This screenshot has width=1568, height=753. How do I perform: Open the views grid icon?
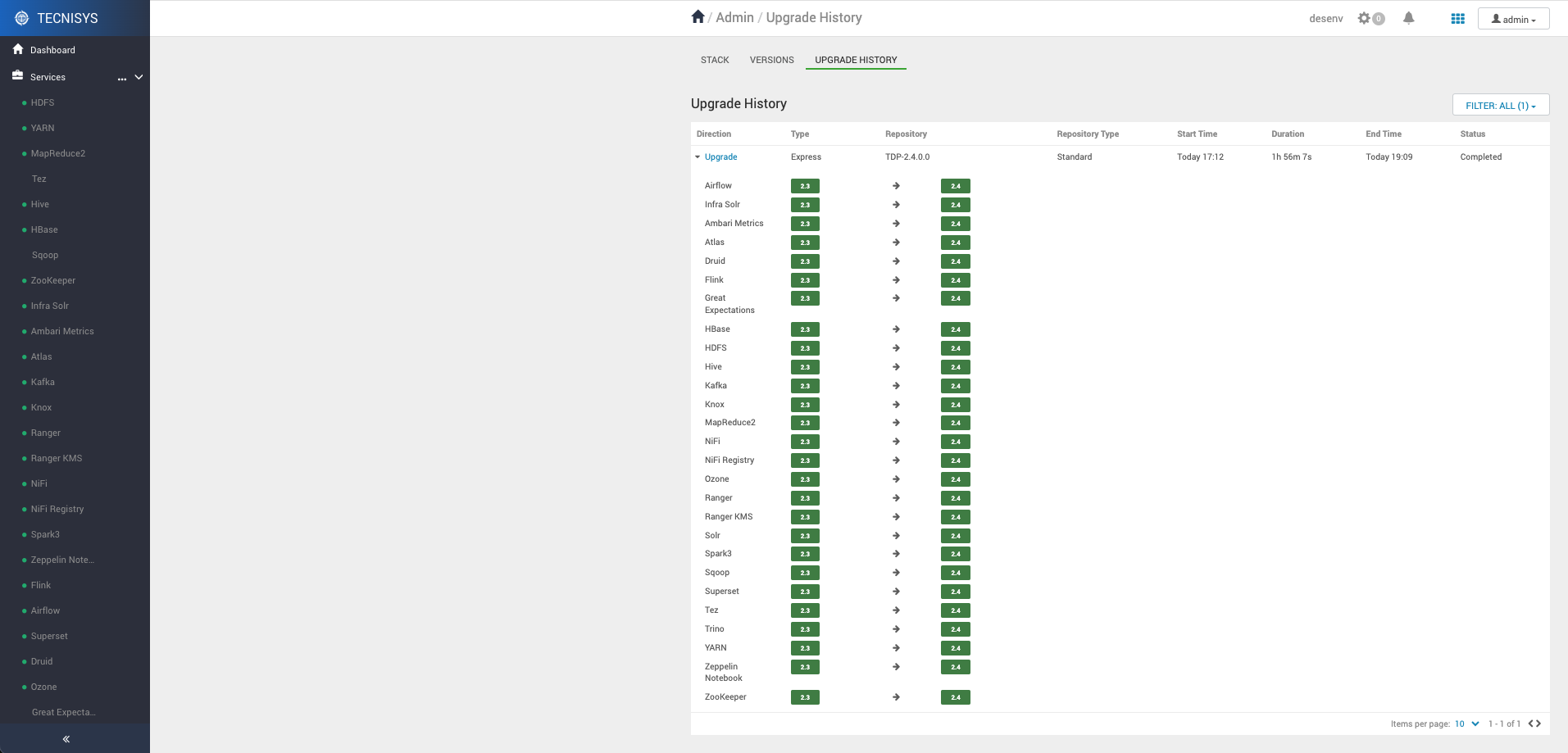click(x=1457, y=19)
